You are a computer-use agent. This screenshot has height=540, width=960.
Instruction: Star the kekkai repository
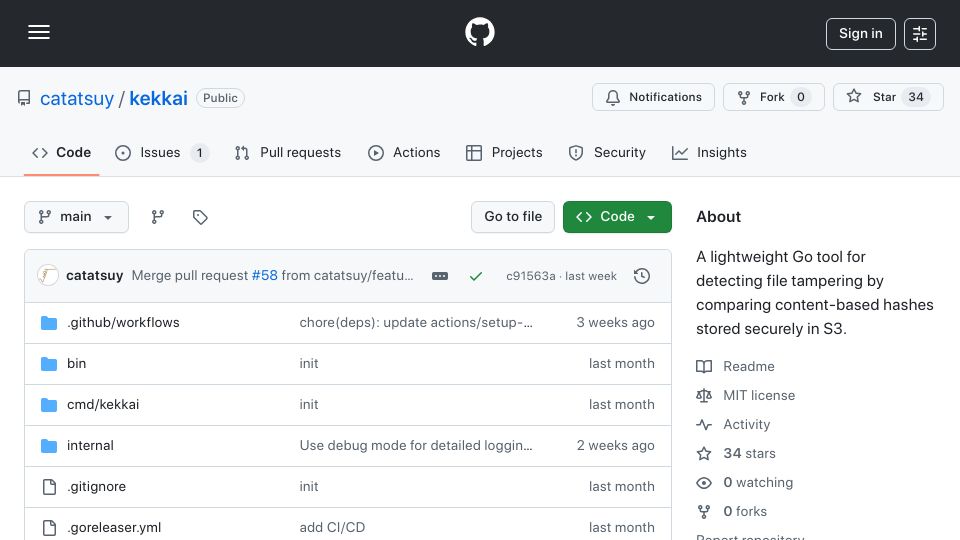[888, 97]
